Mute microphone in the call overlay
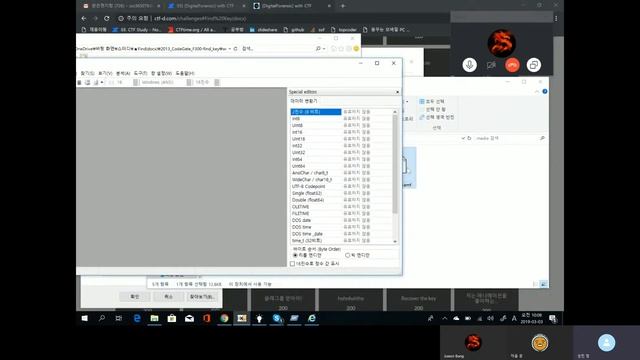Viewport: 640px width, 360px height. 469,65
